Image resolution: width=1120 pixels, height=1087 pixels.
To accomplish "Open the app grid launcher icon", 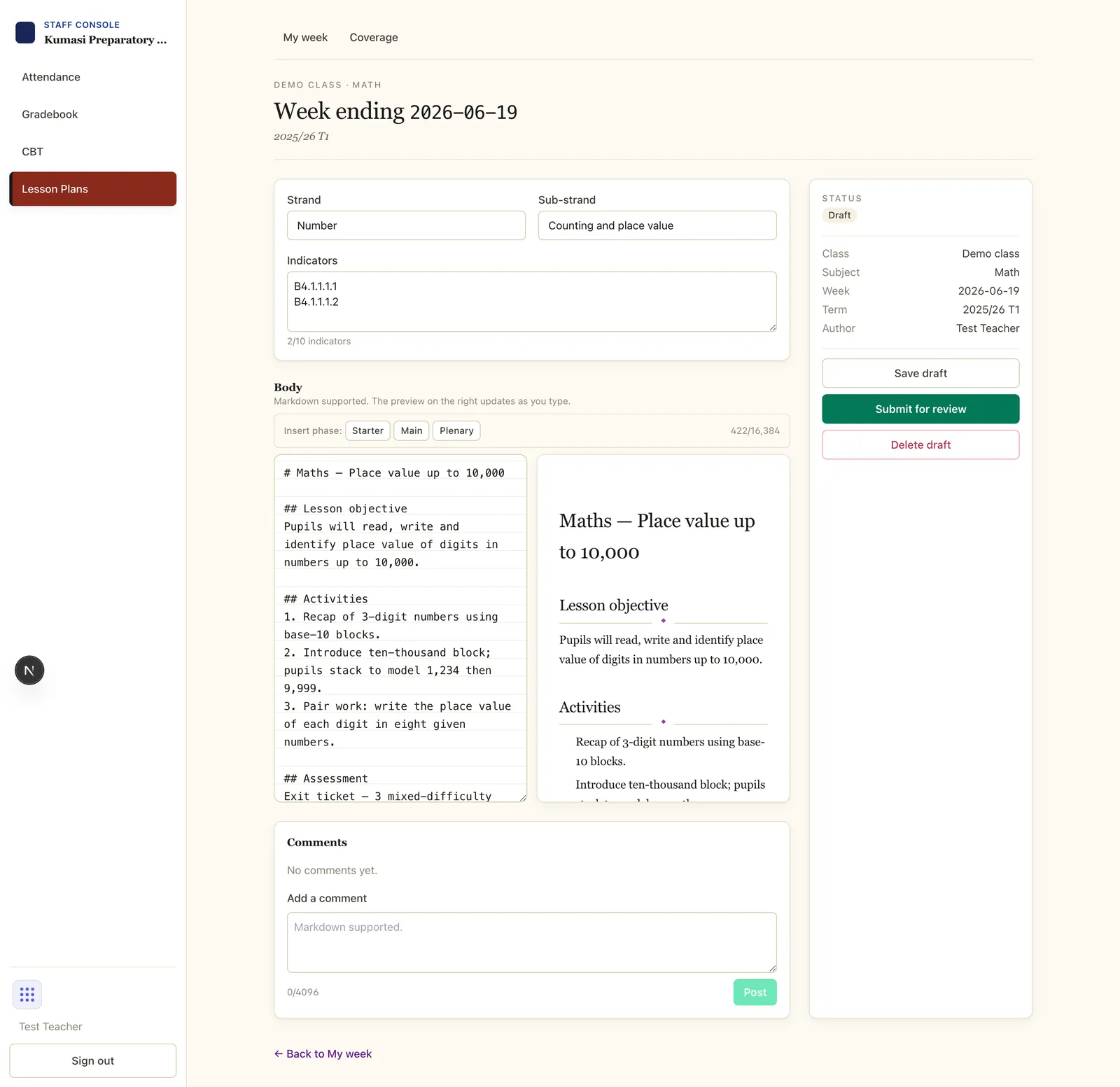I will click(x=27, y=995).
